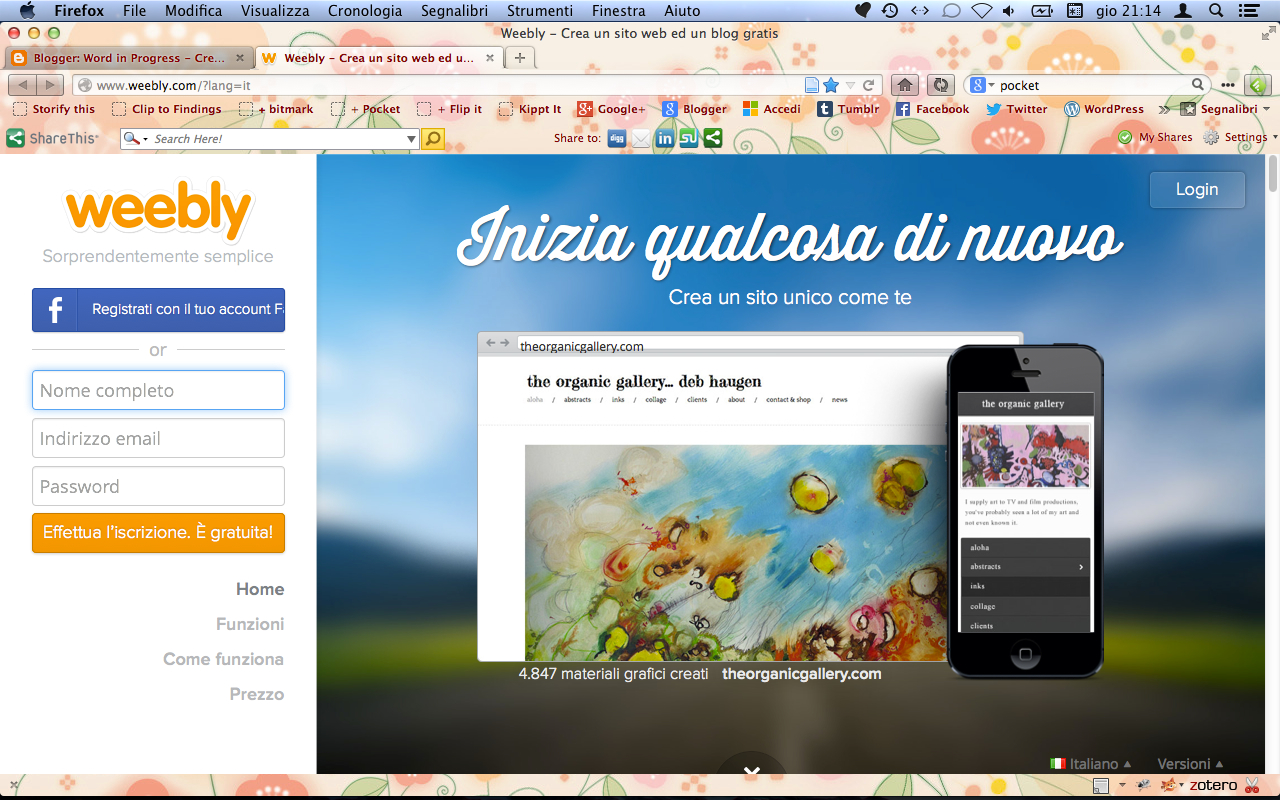Open the Funzioni link
The width and height of the screenshot is (1280, 800).
pyautogui.click(x=250, y=624)
